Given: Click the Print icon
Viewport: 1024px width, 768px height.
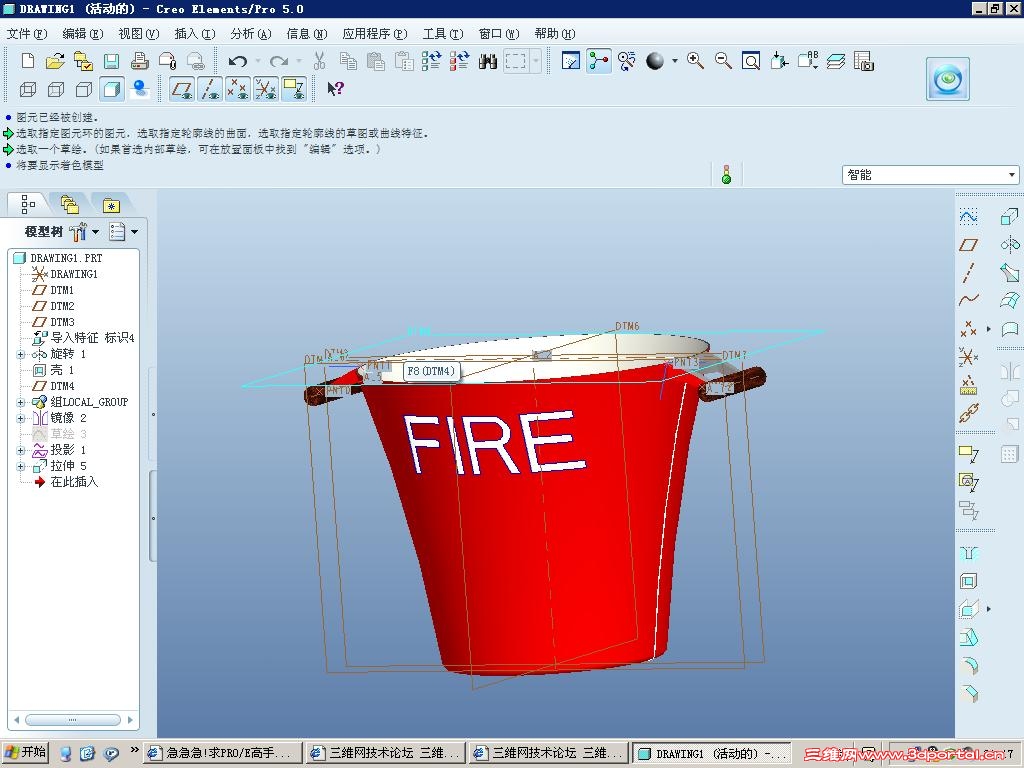Looking at the screenshot, I should tap(139, 61).
